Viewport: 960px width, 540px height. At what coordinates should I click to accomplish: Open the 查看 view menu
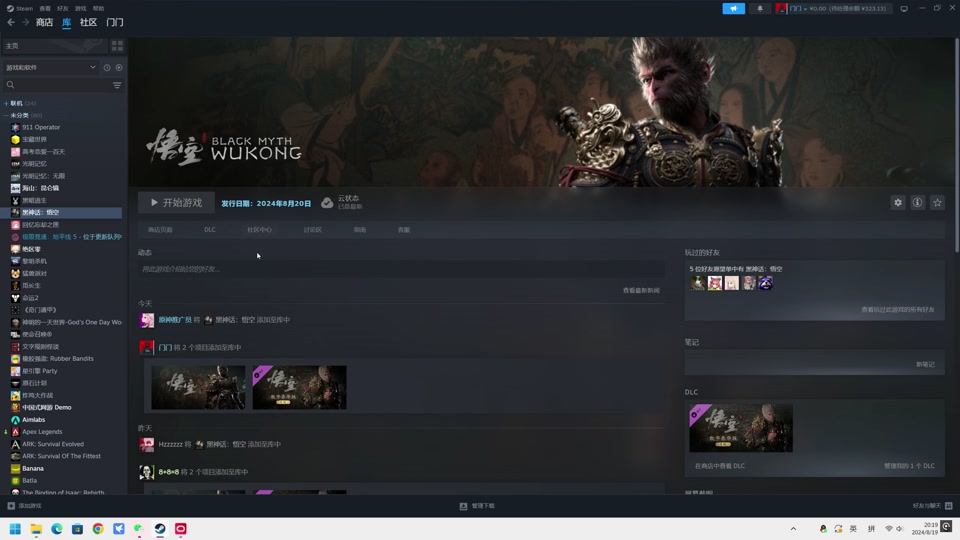click(x=45, y=9)
